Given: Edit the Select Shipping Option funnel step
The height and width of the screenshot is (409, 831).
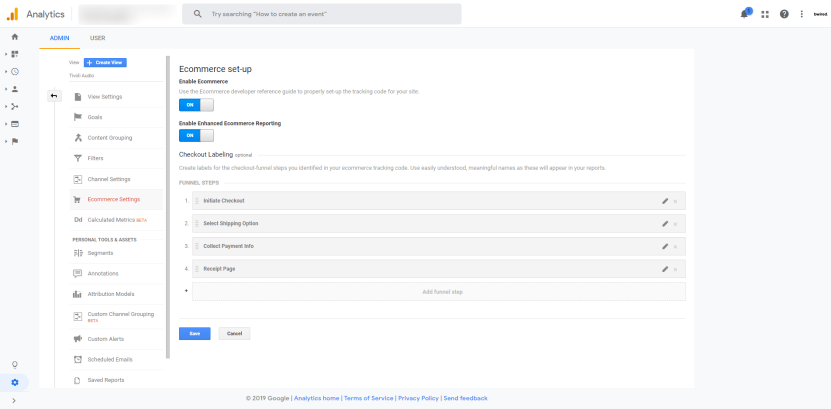Looking at the screenshot, I should 665,224.
